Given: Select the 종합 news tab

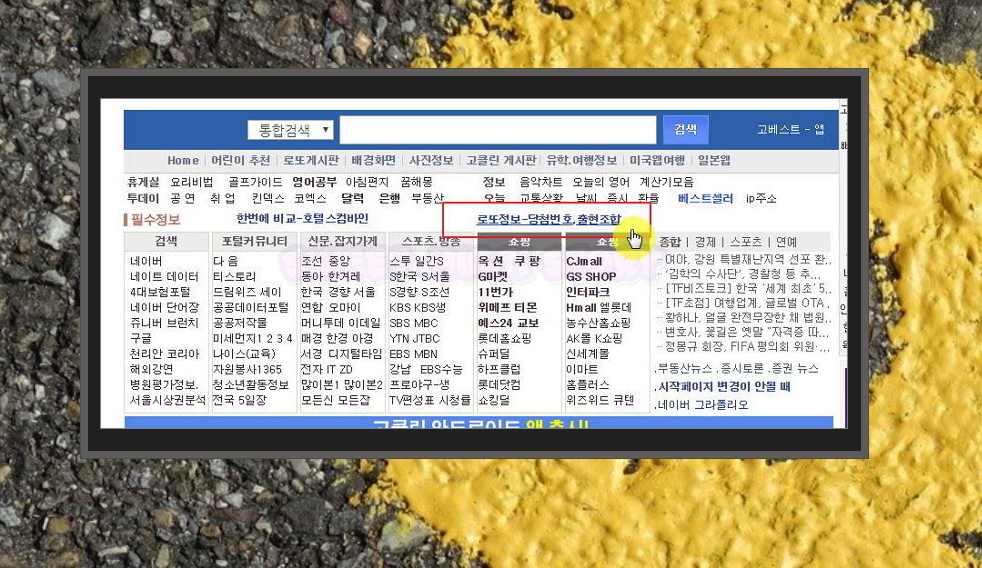Looking at the screenshot, I should [669, 242].
